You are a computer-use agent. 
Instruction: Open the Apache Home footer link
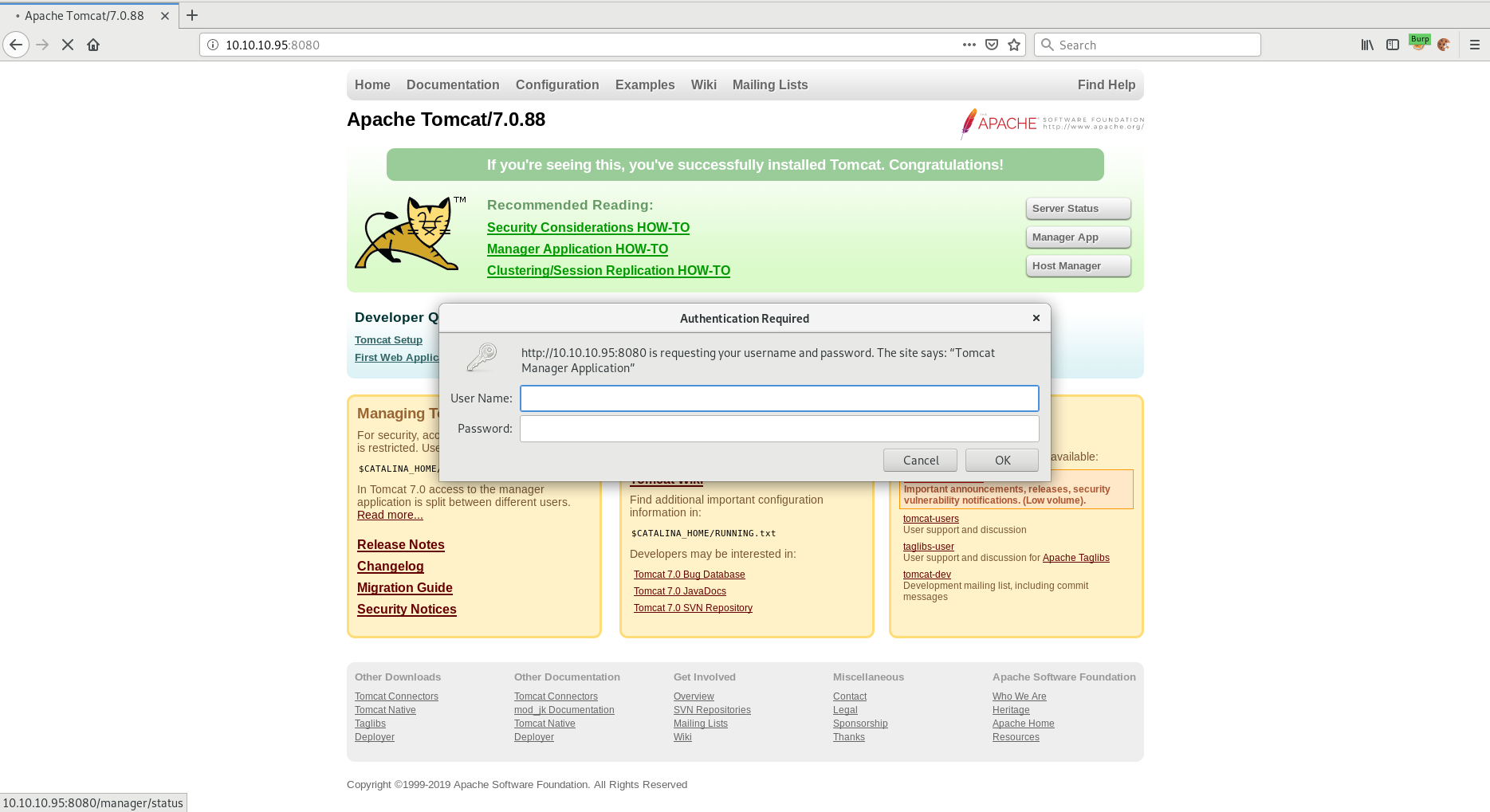[x=1023, y=724]
